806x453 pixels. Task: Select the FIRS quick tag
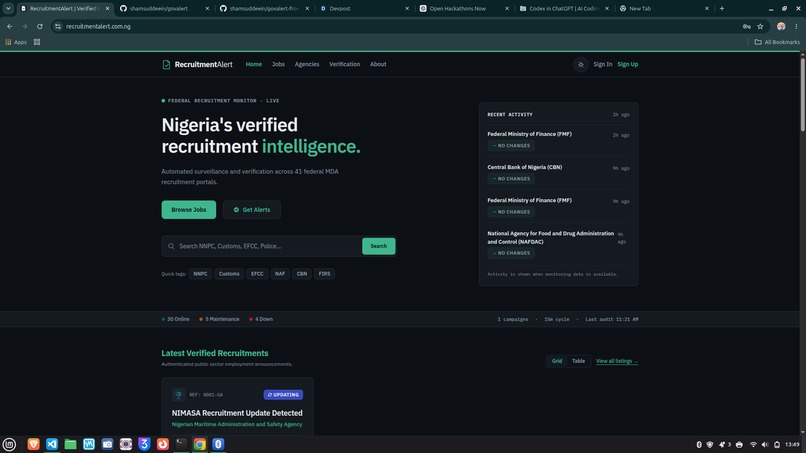pyautogui.click(x=324, y=274)
